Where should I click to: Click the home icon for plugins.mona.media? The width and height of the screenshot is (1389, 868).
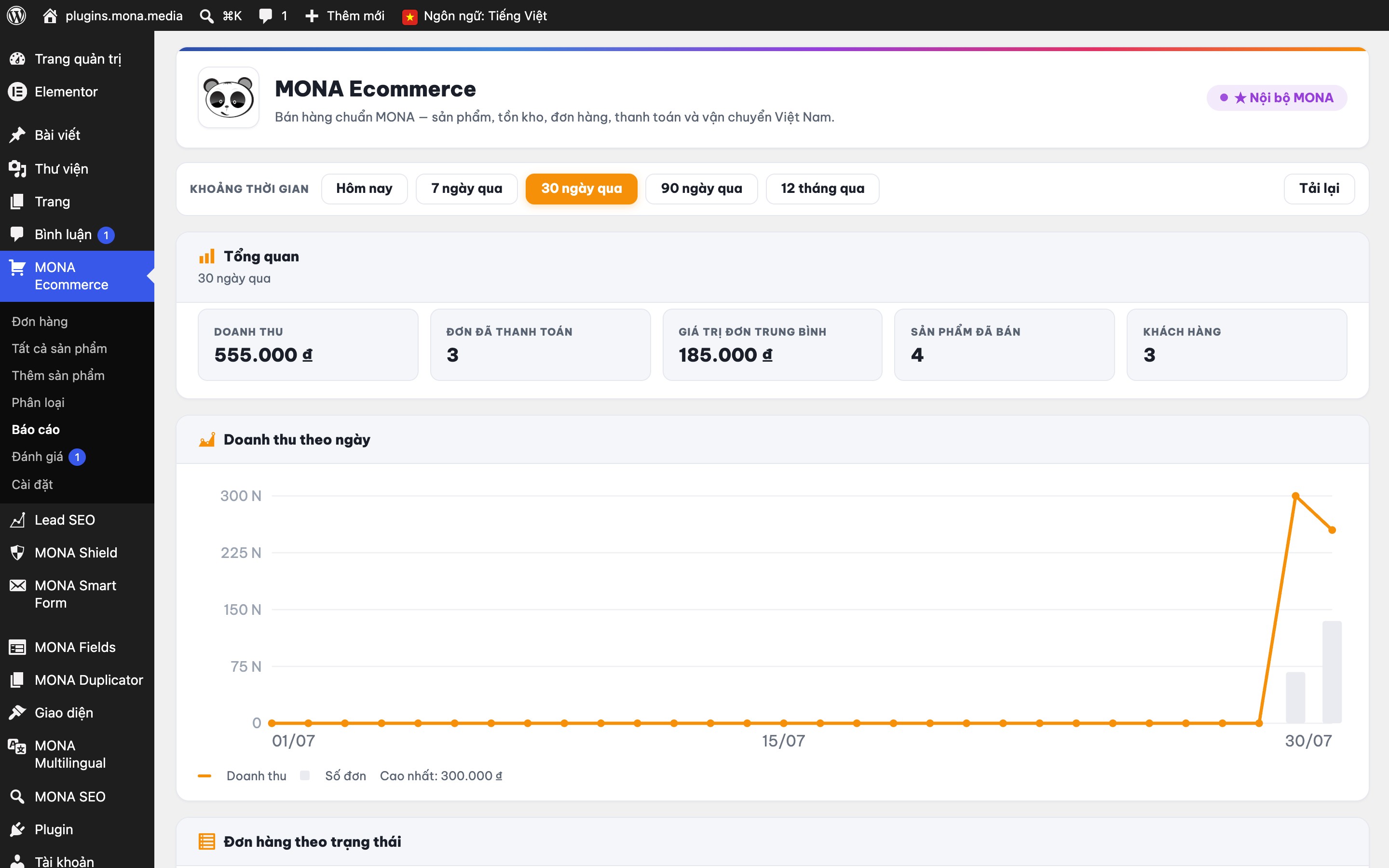(x=50, y=15)
